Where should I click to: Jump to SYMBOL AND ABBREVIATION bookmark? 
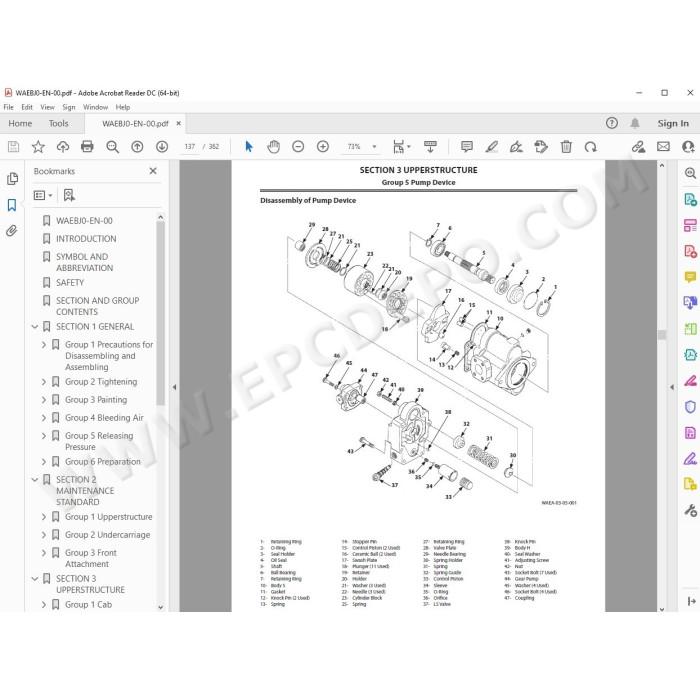tap(84, 262)
